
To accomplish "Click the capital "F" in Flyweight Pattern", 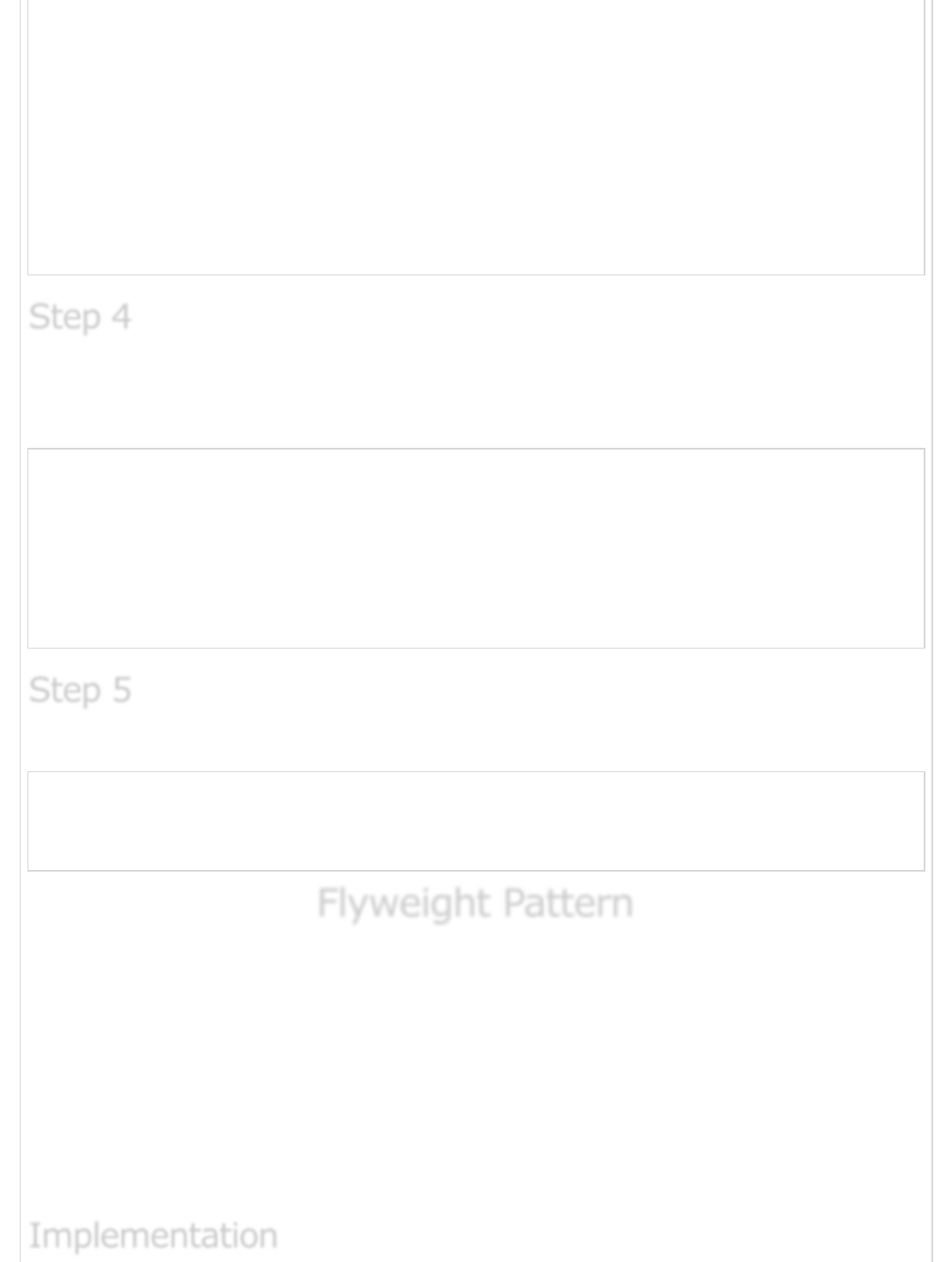I will pyautogui.click(x=326, y=903).
